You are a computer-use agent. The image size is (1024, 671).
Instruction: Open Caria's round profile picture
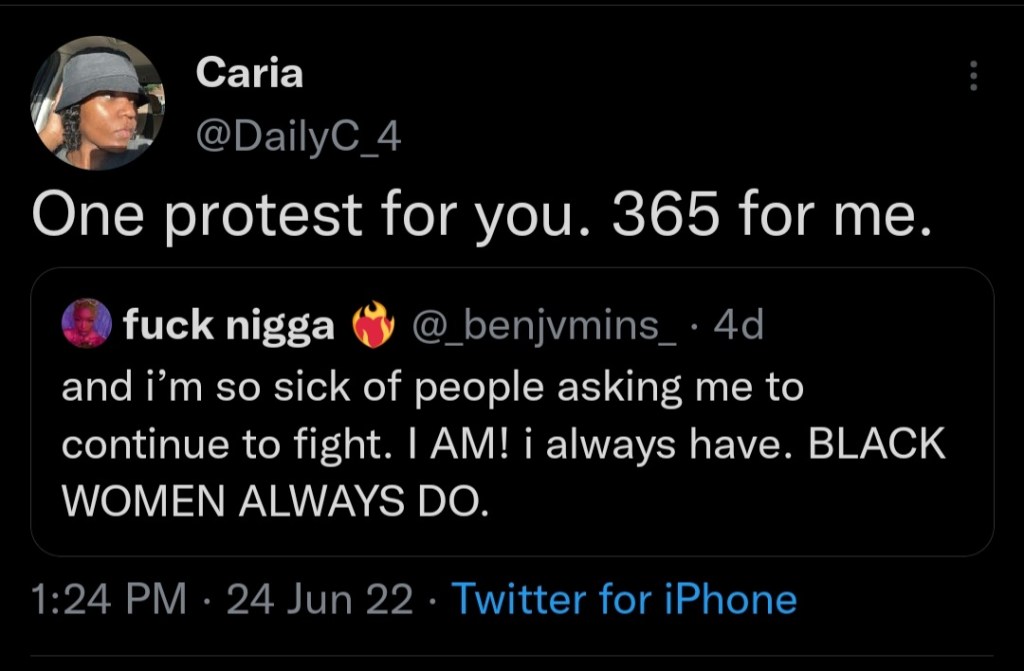(97, 103)
